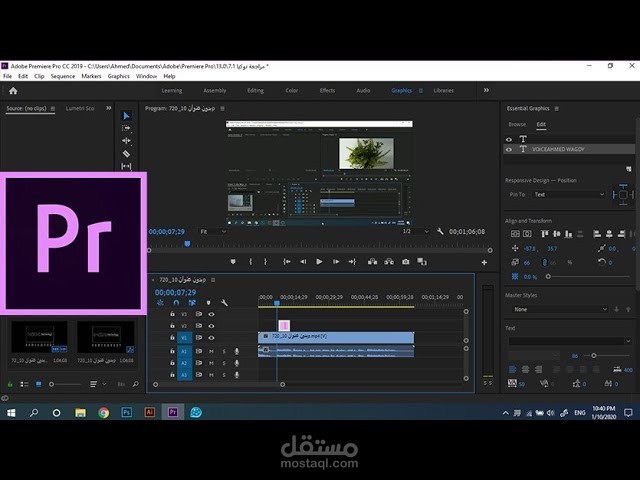This screenshot has height=480, width=640.
Task: Open font family dropdown under Text
Action: tap(570, 341)
